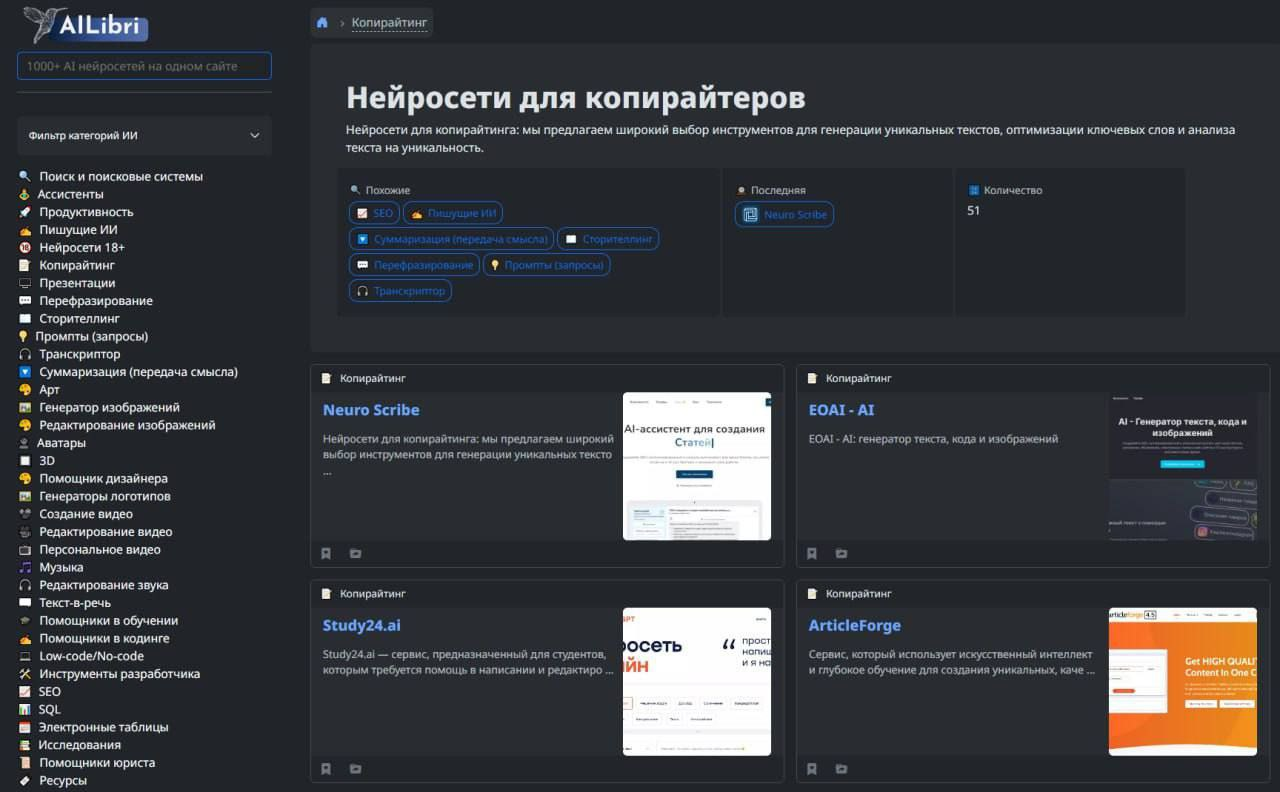Click the icon next to Ассистенты
Screen dimensions: 1280x792
(x=24, y=195)
